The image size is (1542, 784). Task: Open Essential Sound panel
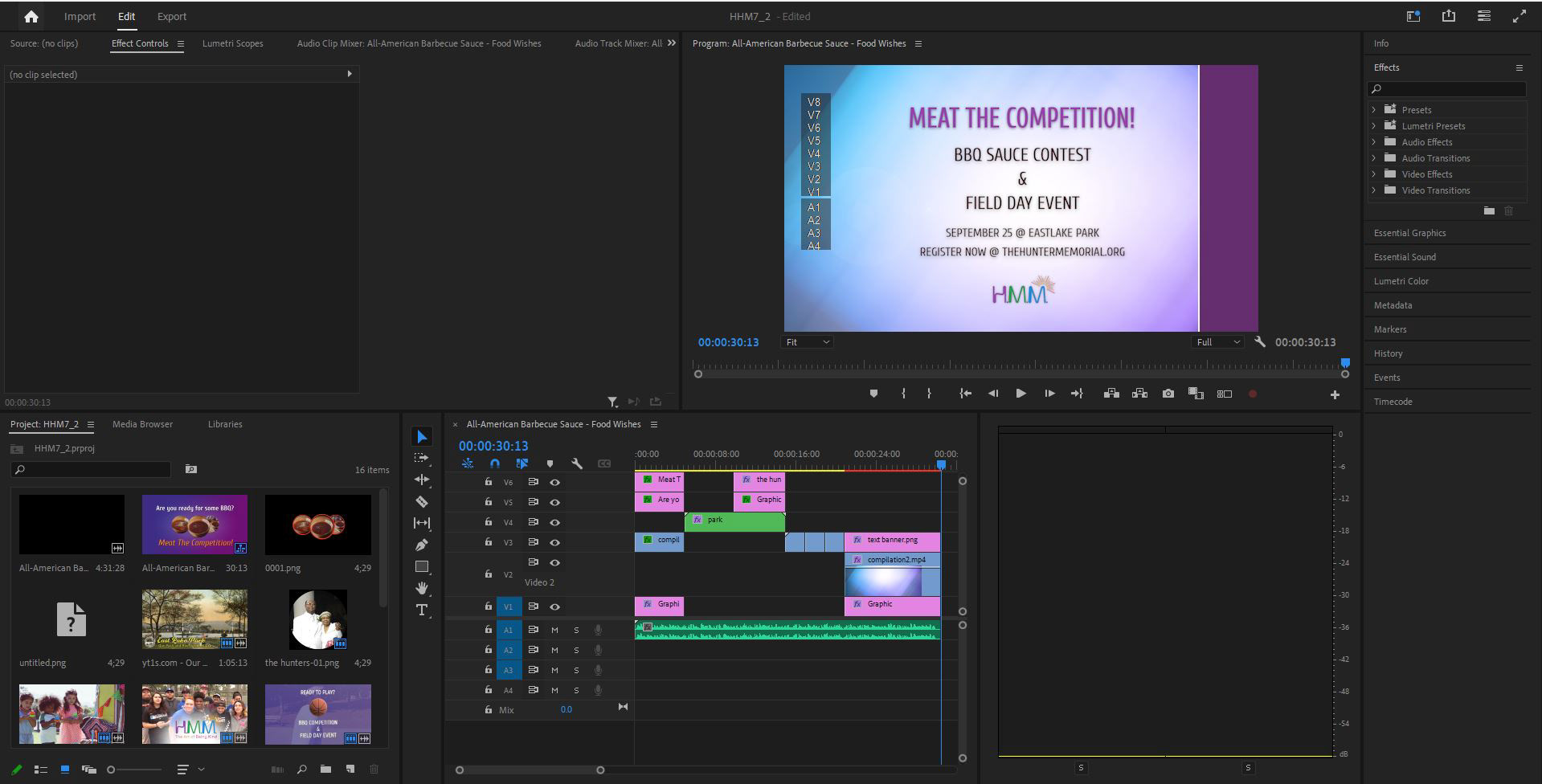coord(1405,257)
